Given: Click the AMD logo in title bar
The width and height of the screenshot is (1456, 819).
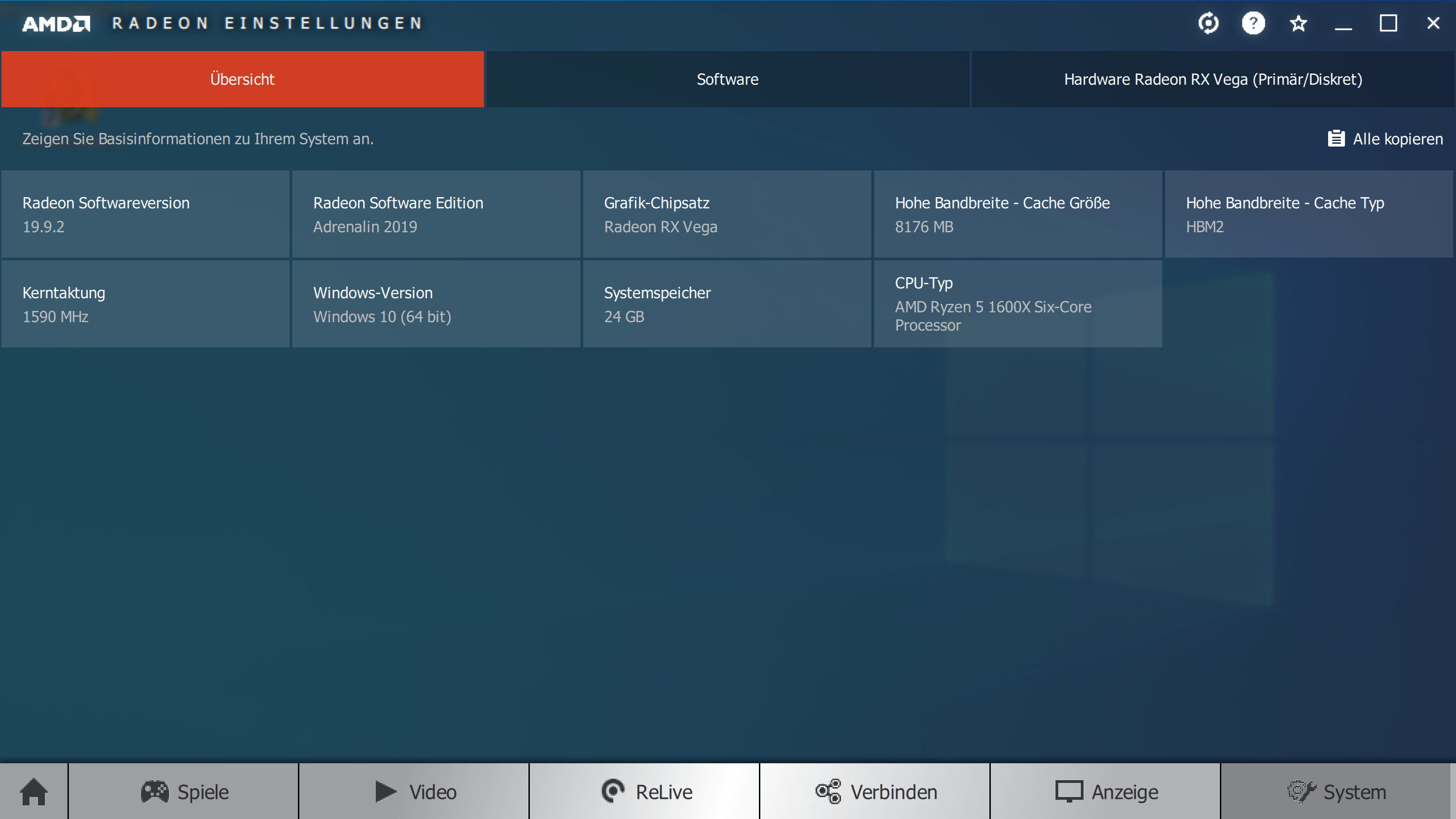Looking at the screenshot, I should [56, 23].
